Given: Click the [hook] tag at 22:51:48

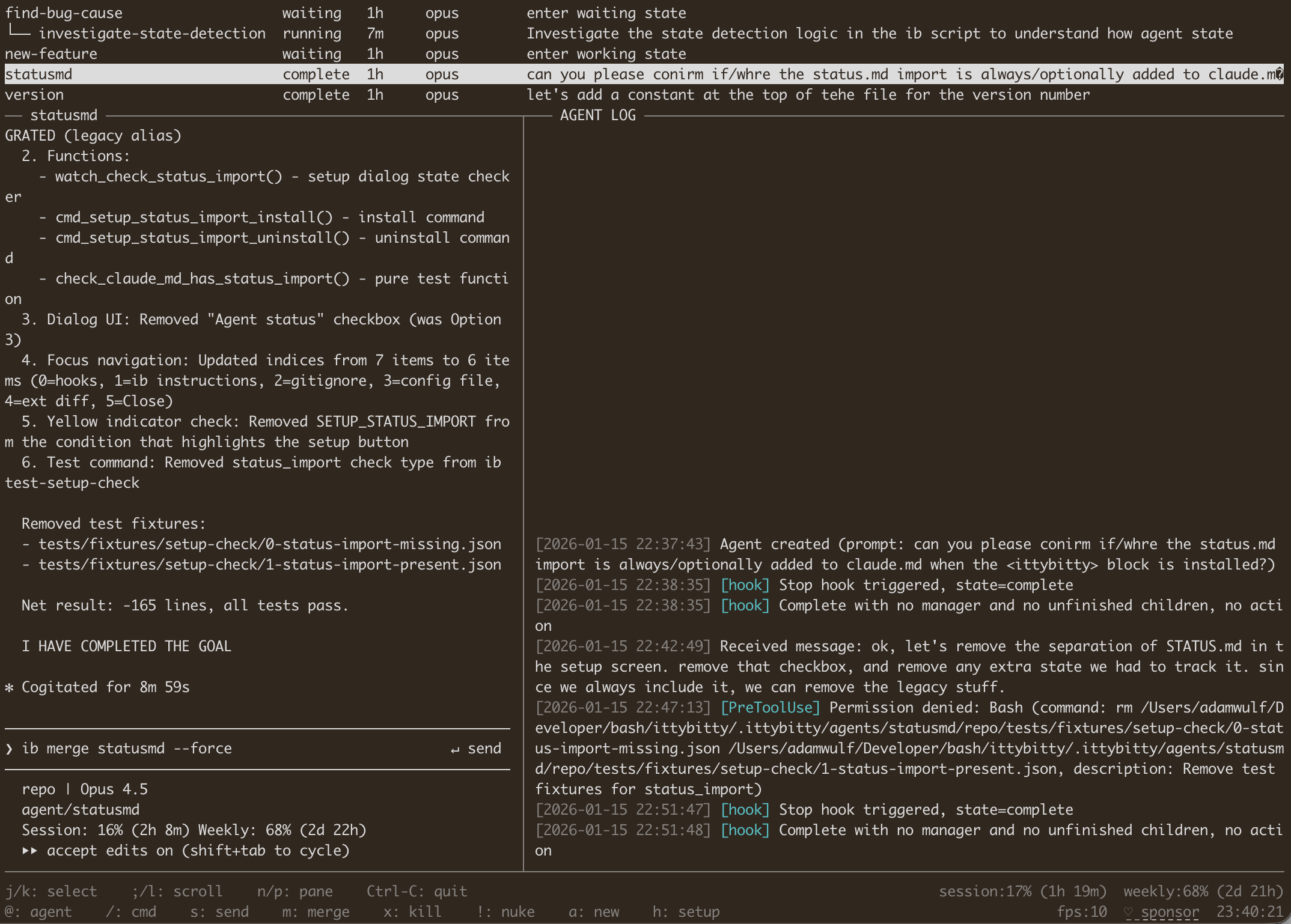Looking at the screenshot, I should click(x=745, y=830).
